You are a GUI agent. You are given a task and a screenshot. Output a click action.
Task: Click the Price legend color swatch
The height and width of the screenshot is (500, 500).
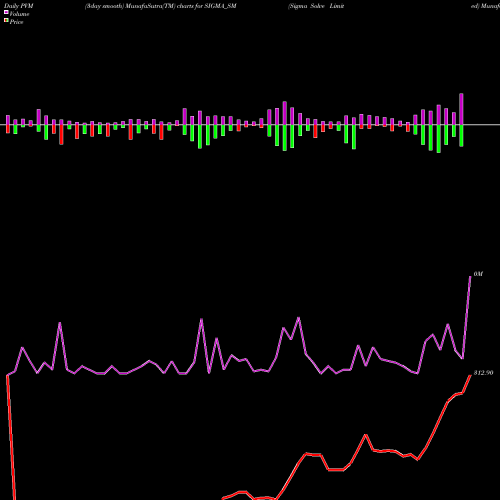click(6, 21)
